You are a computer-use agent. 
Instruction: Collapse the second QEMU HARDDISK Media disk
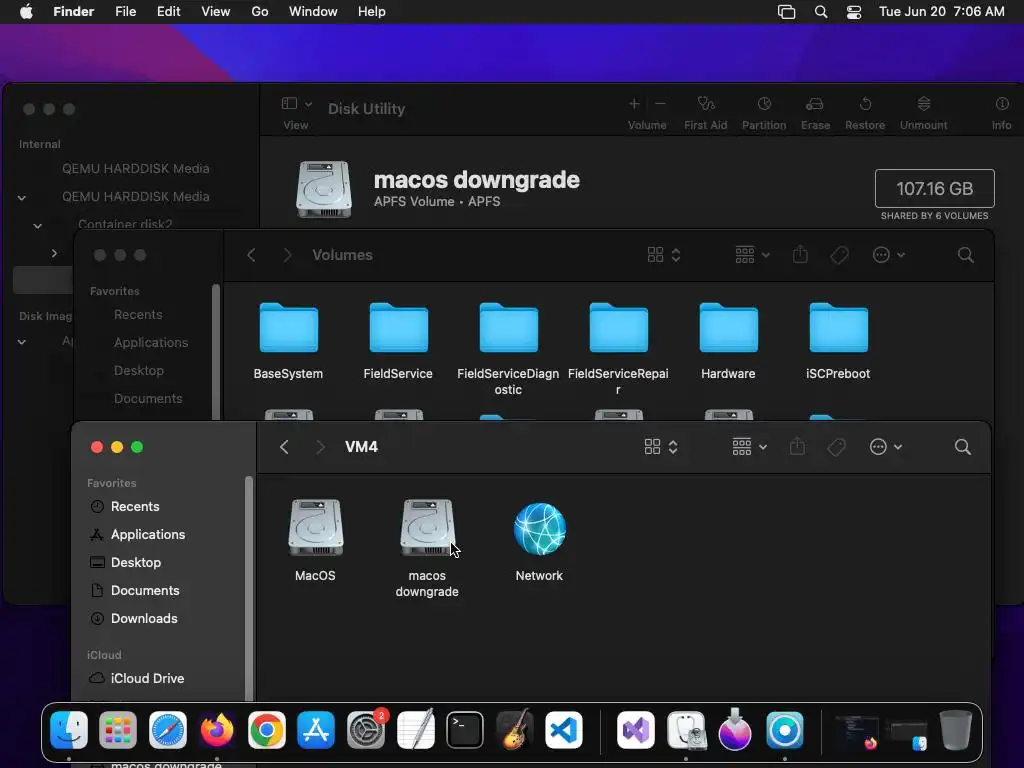tap(22, 197)
